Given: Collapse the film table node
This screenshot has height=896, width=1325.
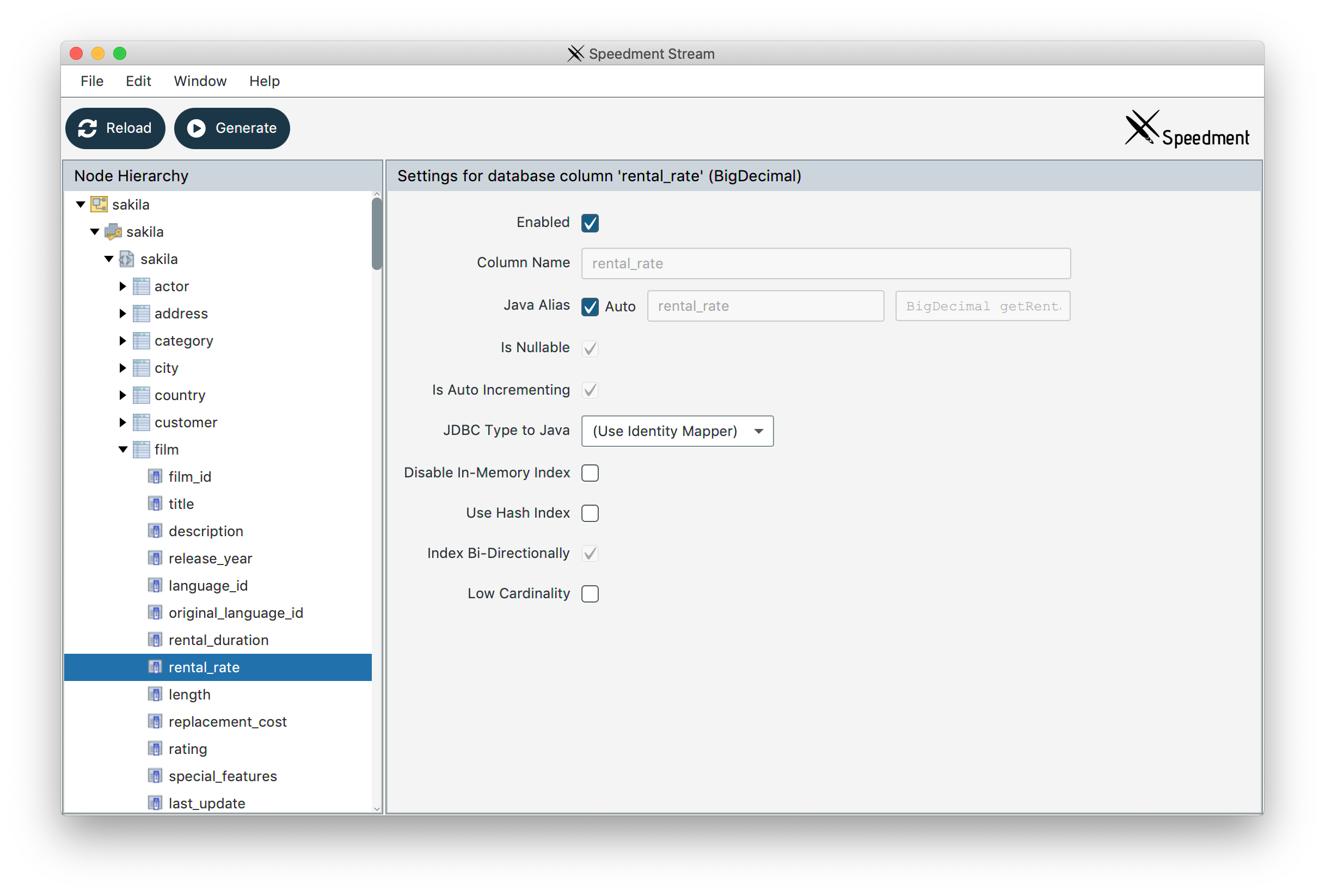Looking at the screenshot, I should (122, 449).
